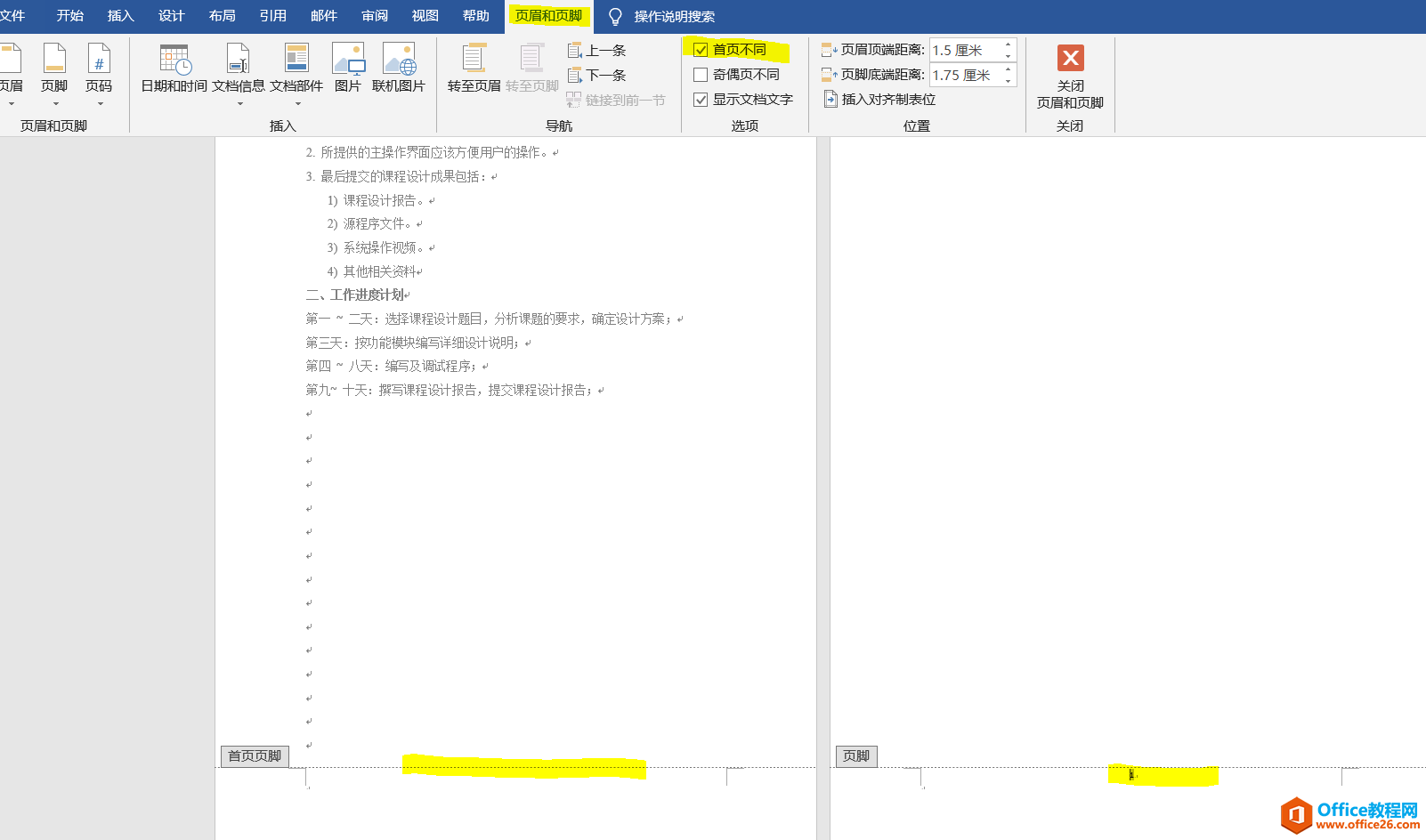
Task: Increase 页眉顶端距离 using the up stepper
Action: pos(1009,44)
